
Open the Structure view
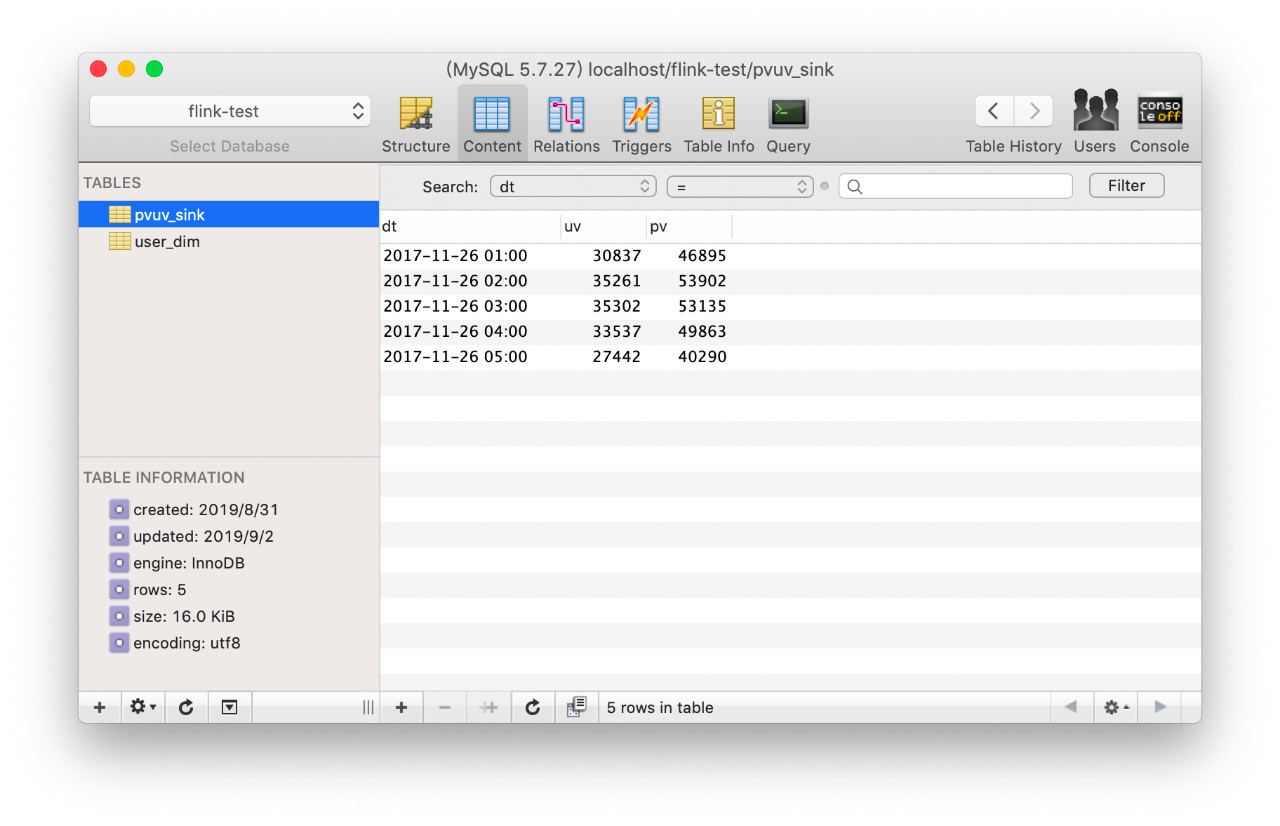pos(416,124)
